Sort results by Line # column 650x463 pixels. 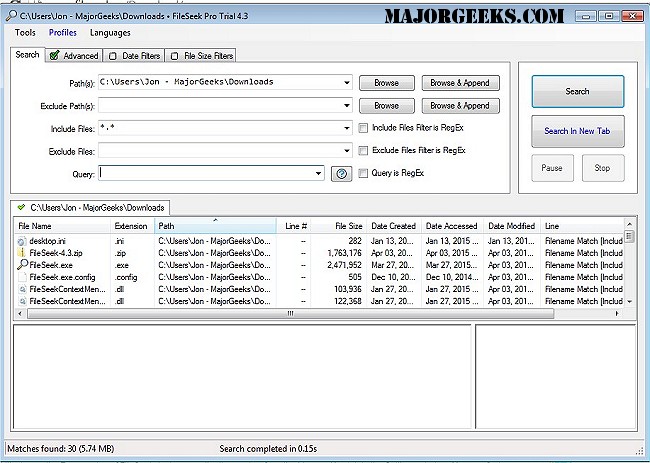click(x=293, y=226)
